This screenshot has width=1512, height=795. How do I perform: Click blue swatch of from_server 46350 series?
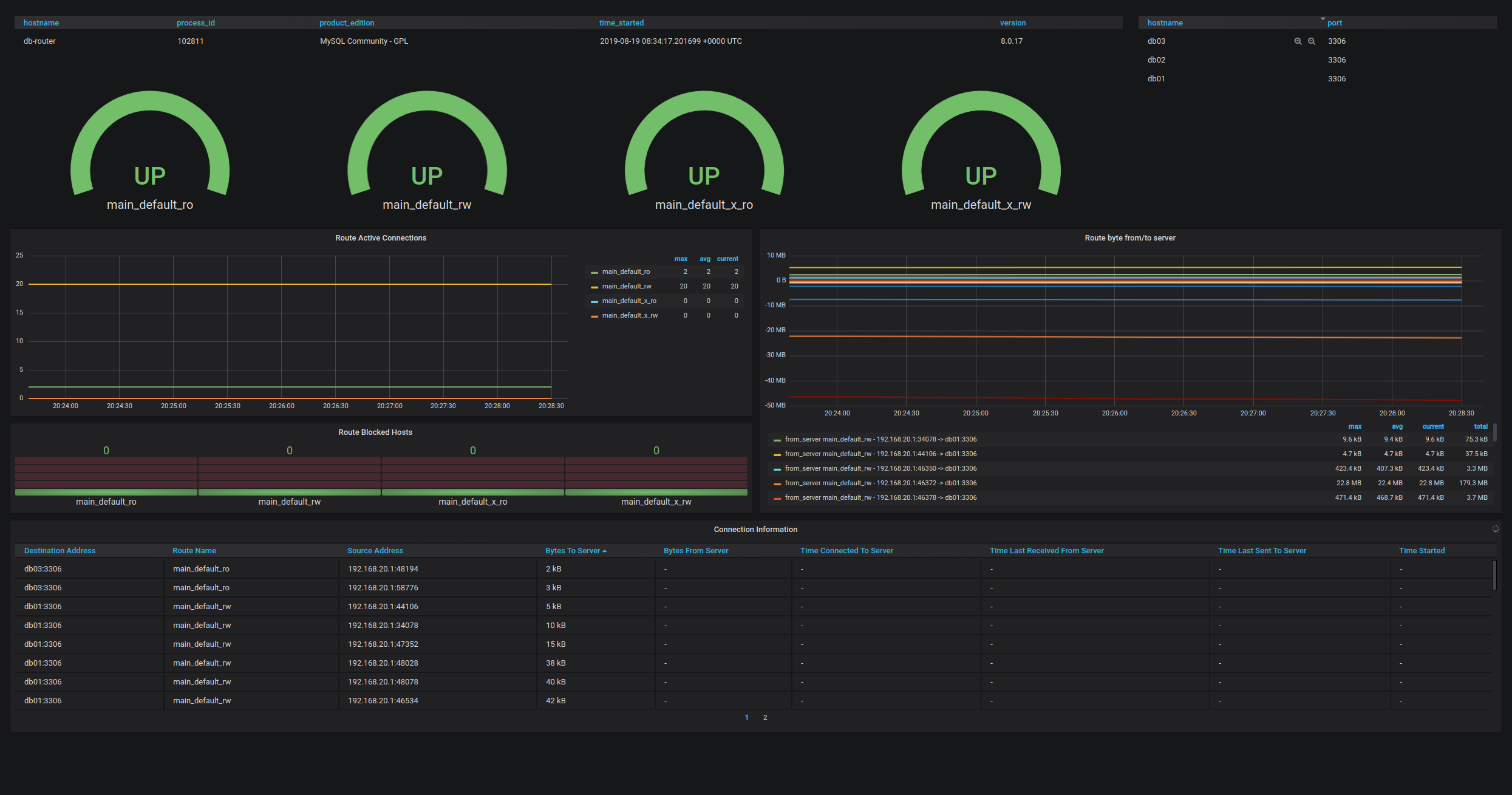point(777,469)
